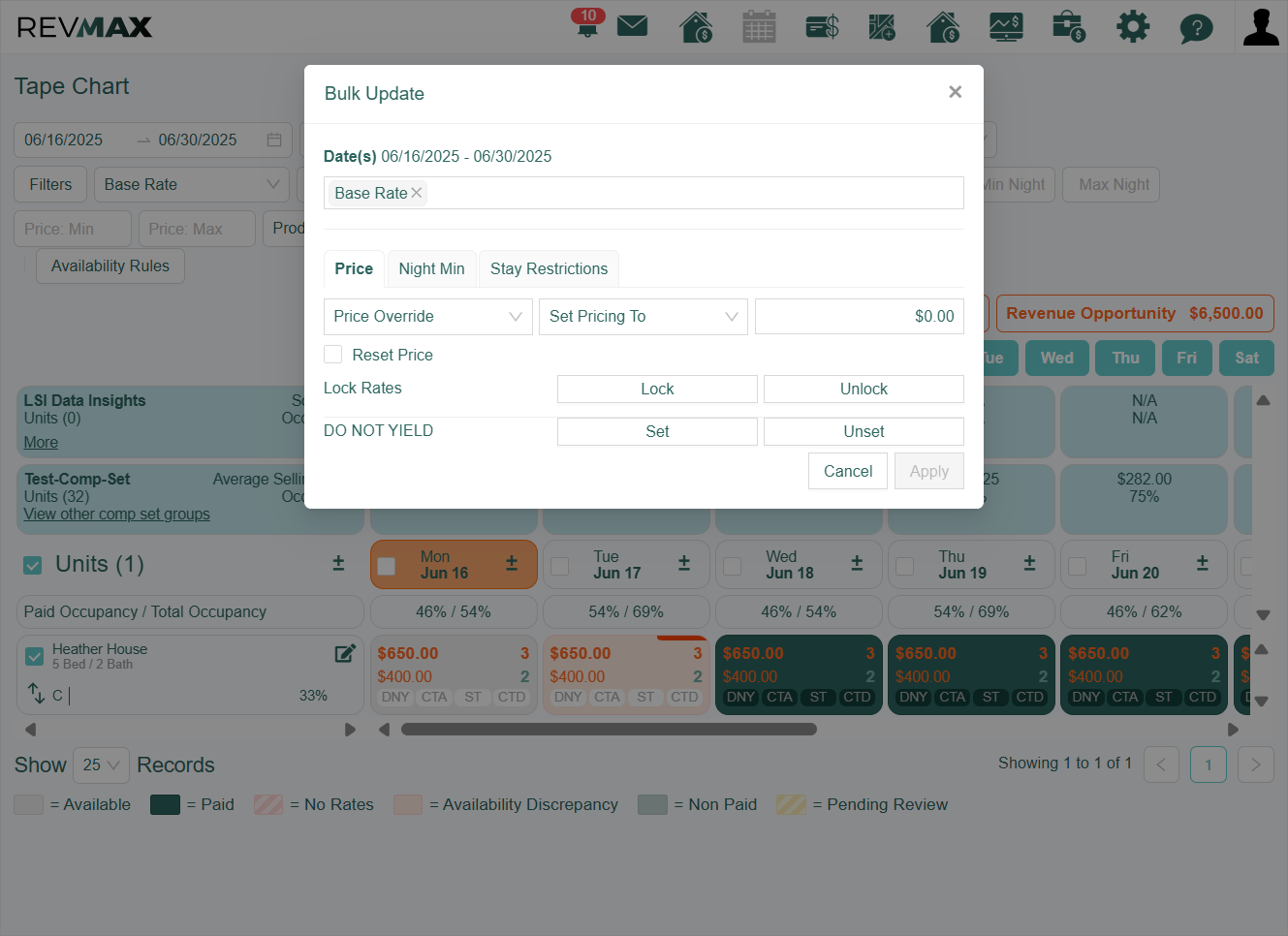Open the 25 records per page dropdown
The image size is (1288, 936).
pyautogui.click(x=101, y=765)
